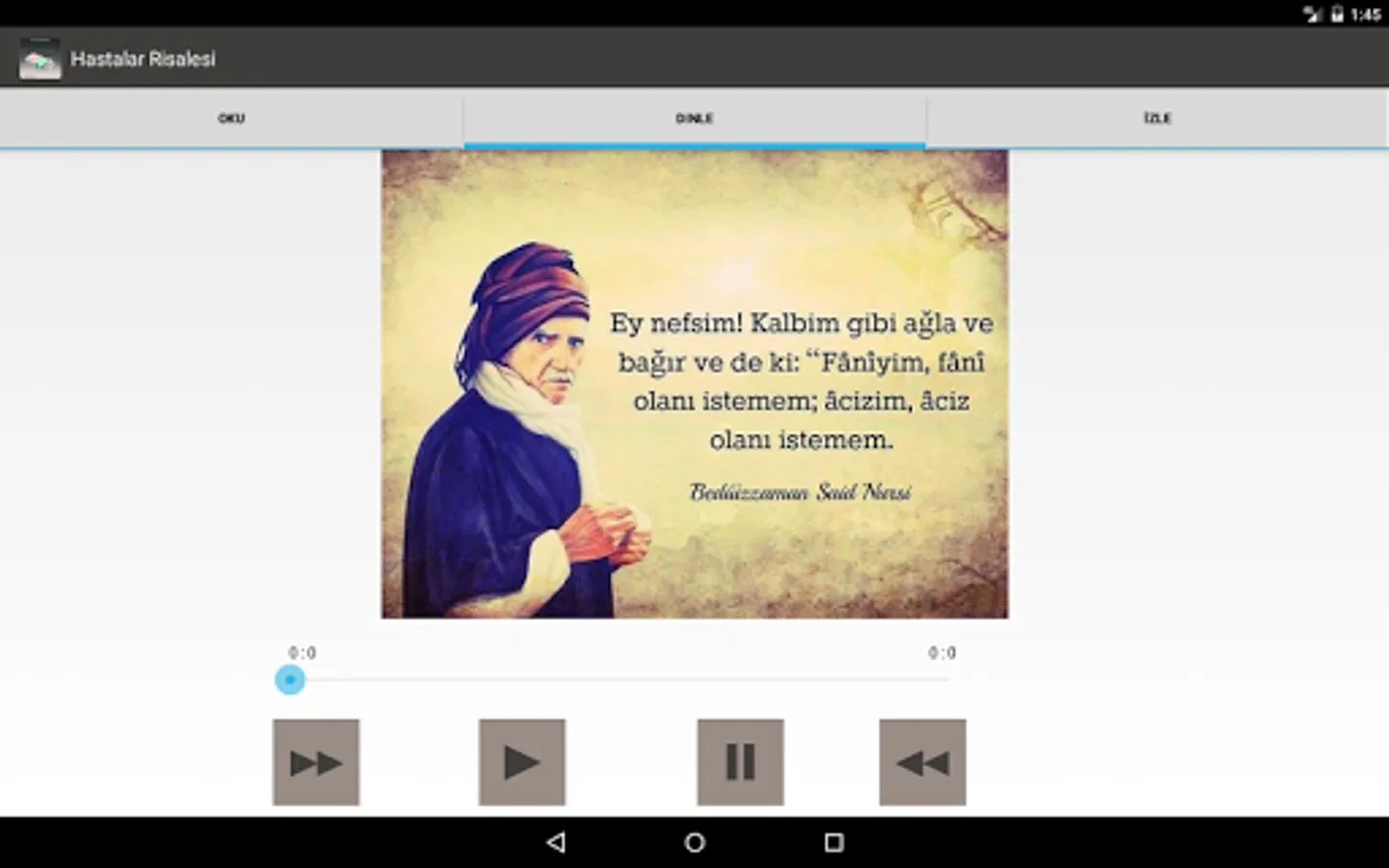The height and width of the screenshot is (868, 1389).
Task: Tap the fast-forward double arrow button
Action: coord(316,762)
